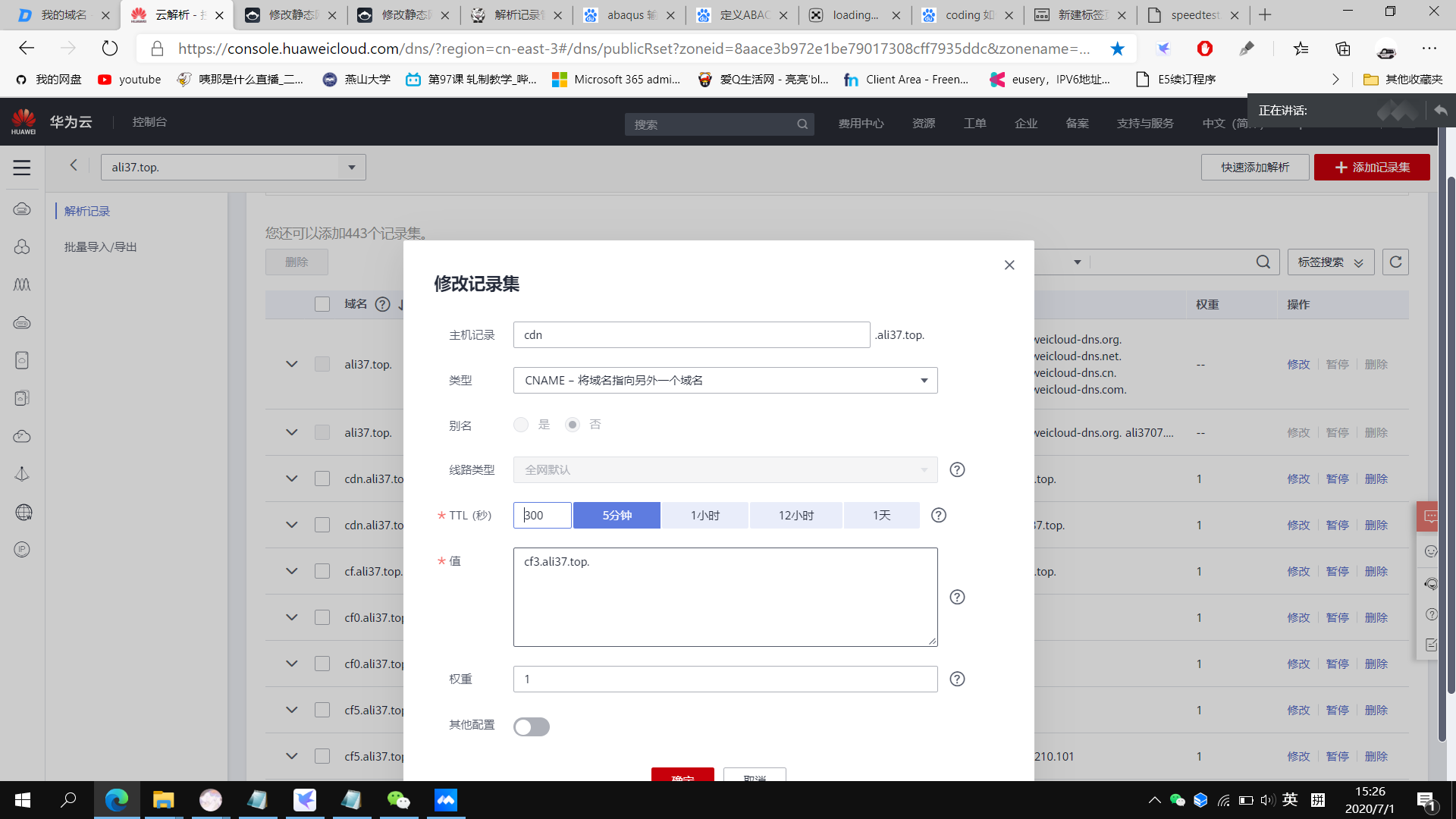Click the help icon next to weight field
Viewport: 1456px width, 819px height.
(957, 679)
